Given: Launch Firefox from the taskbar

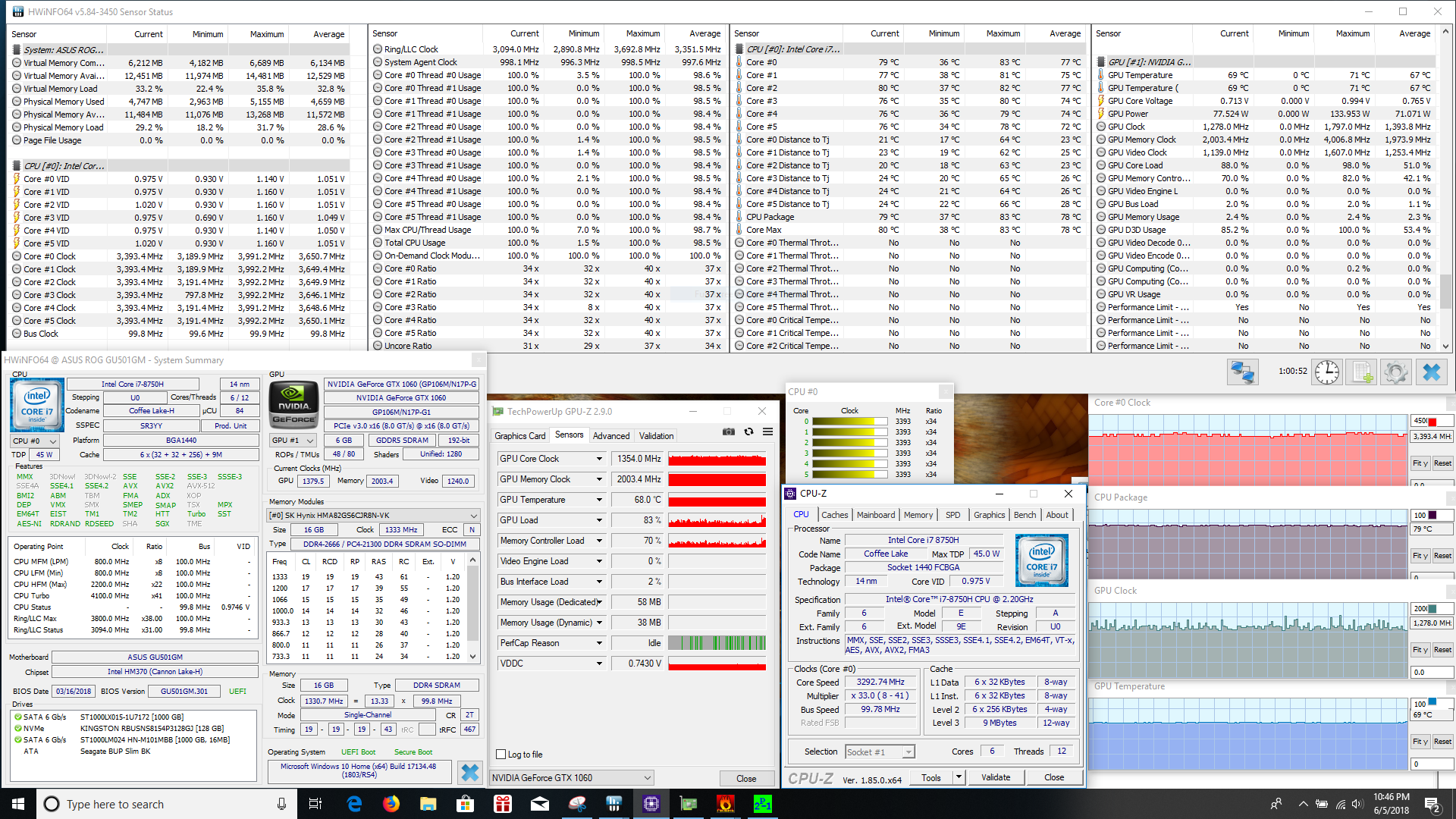Looking at the screenshot, I should coord(391,804).
